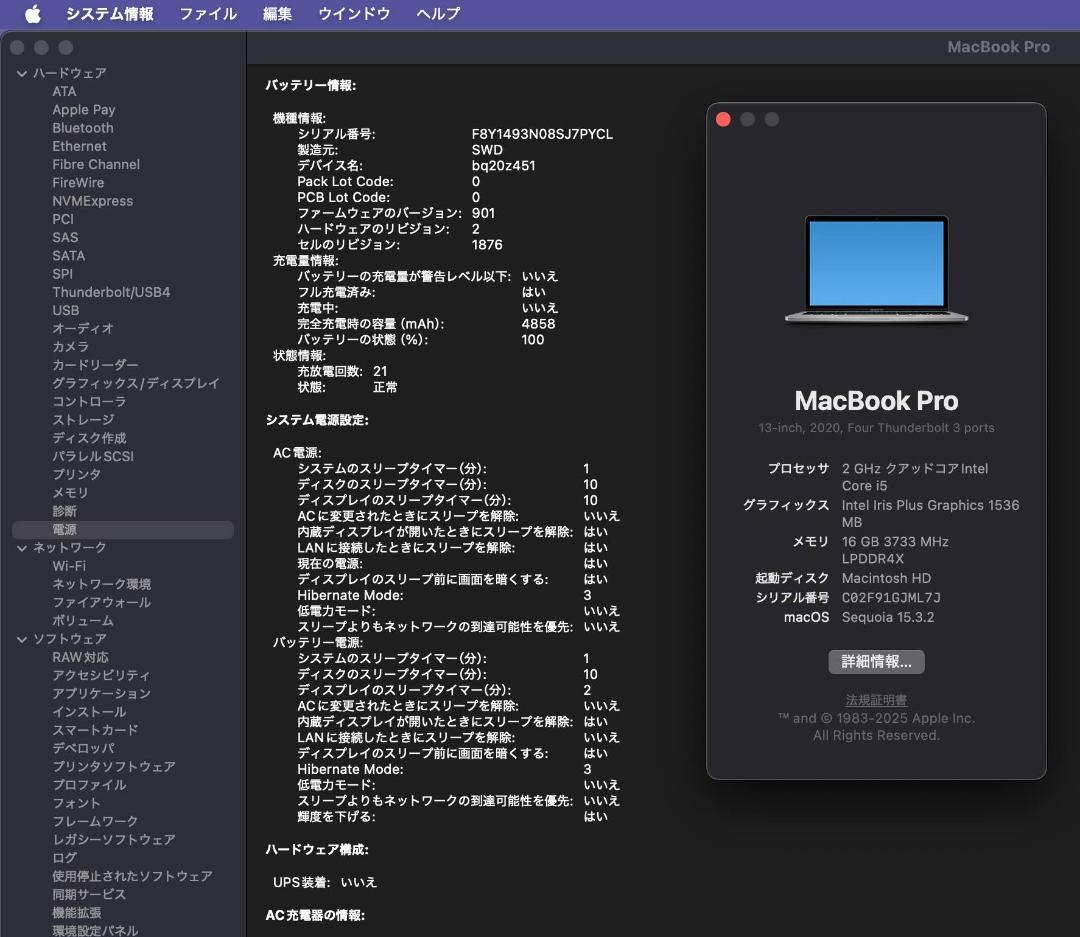1080x937 pixels.
Task: Select ストレージ in the sidebar
Action: click(82, 420)
